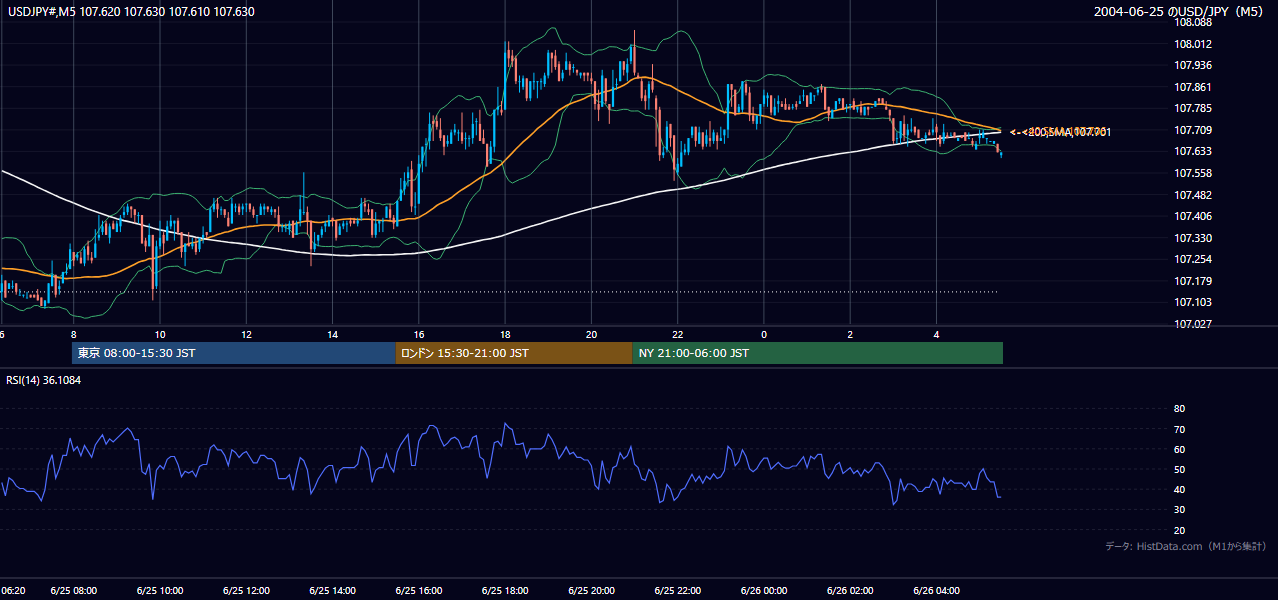Click price axis value 107.633
This screenshot has height=600, width=1278.
click(1192, 151)
